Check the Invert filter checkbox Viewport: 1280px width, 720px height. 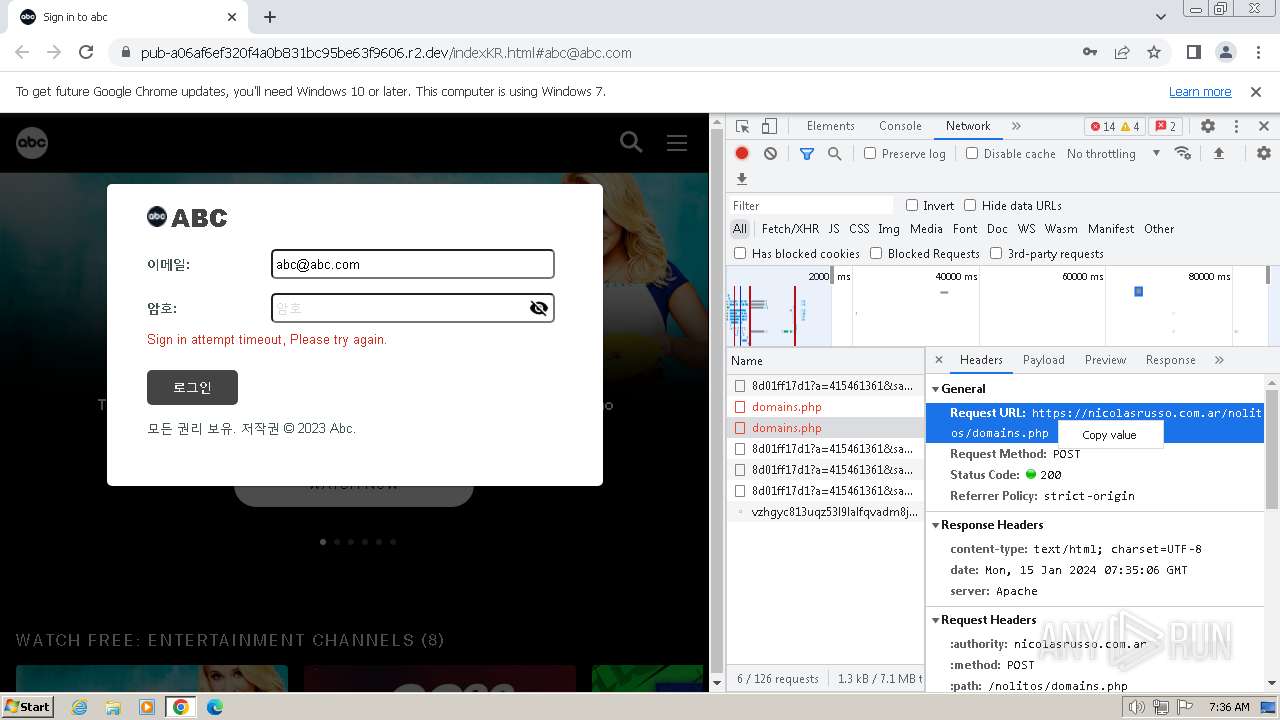click(912, 205)
